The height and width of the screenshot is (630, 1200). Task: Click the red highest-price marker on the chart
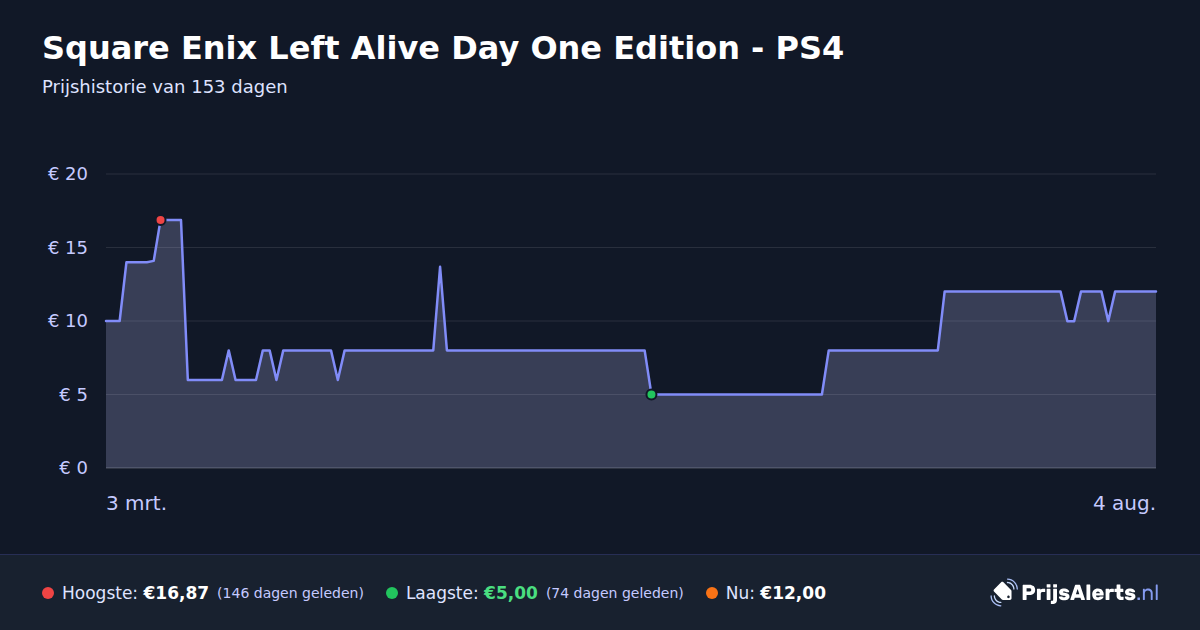click(x=160, y=220)
